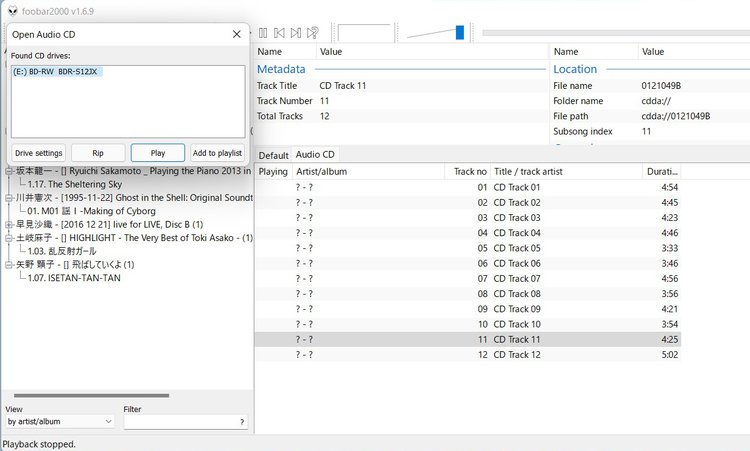750x451 pixels.
Task: Click the playback seek bar
Action: coord(610,33)
